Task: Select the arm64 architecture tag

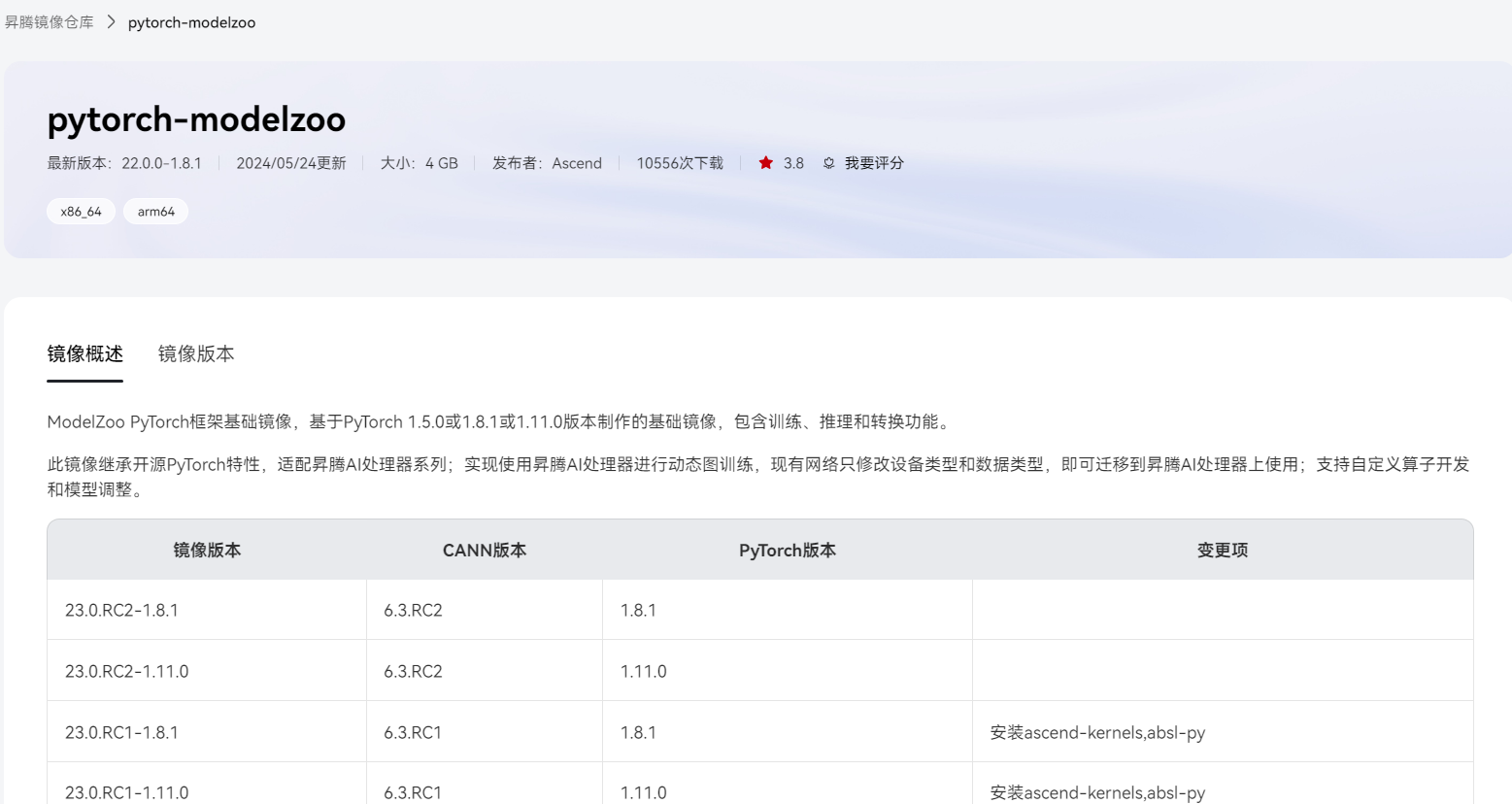Action: pos(155,212)
